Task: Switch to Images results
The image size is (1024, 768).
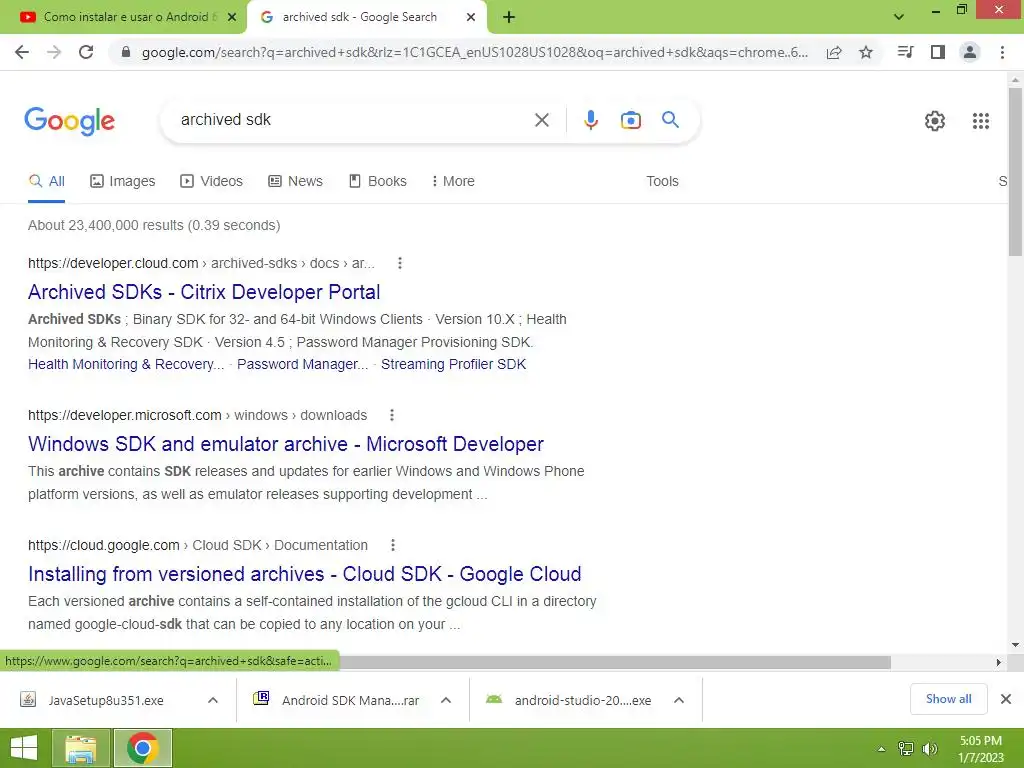Action: coord(123,182)
